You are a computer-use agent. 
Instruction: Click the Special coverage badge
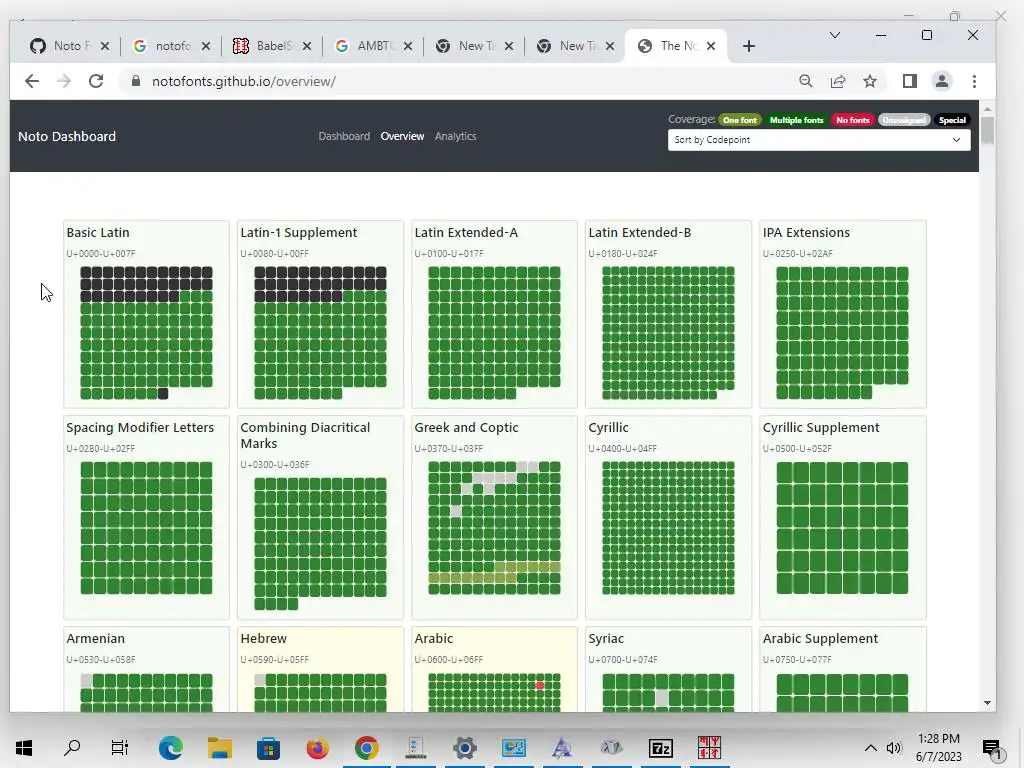pos(952,120)
